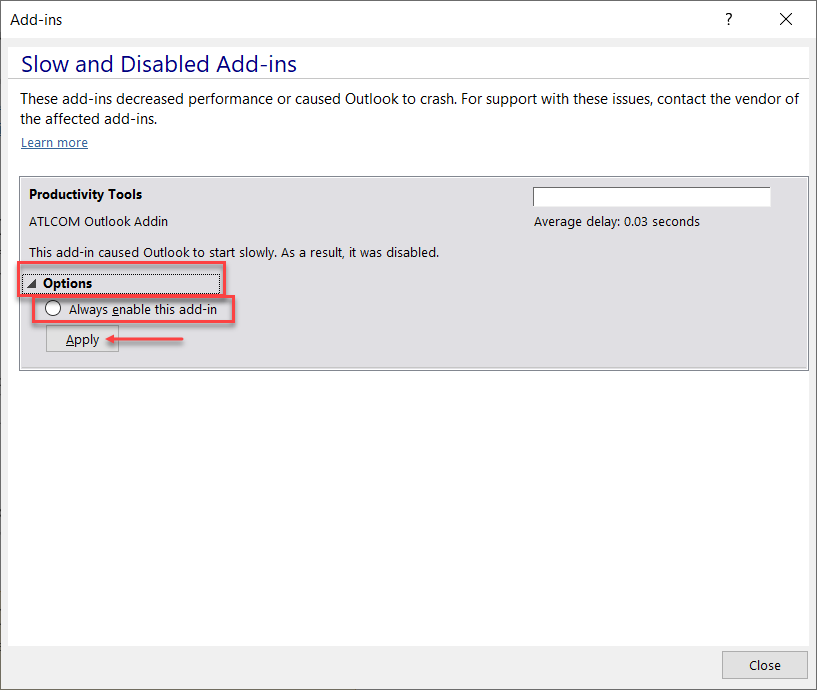Select the Productivity Tools add-in name
The image size is (817, 690).
point(86,195)
